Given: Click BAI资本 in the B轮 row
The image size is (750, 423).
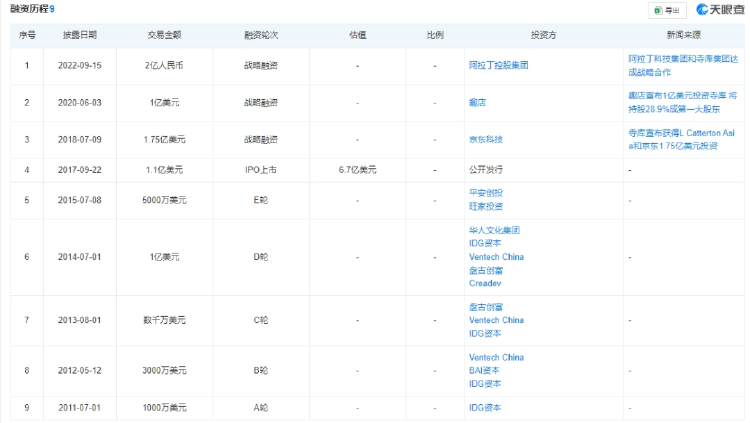Looking at the screenshot, I should click(x=484, y=370).
